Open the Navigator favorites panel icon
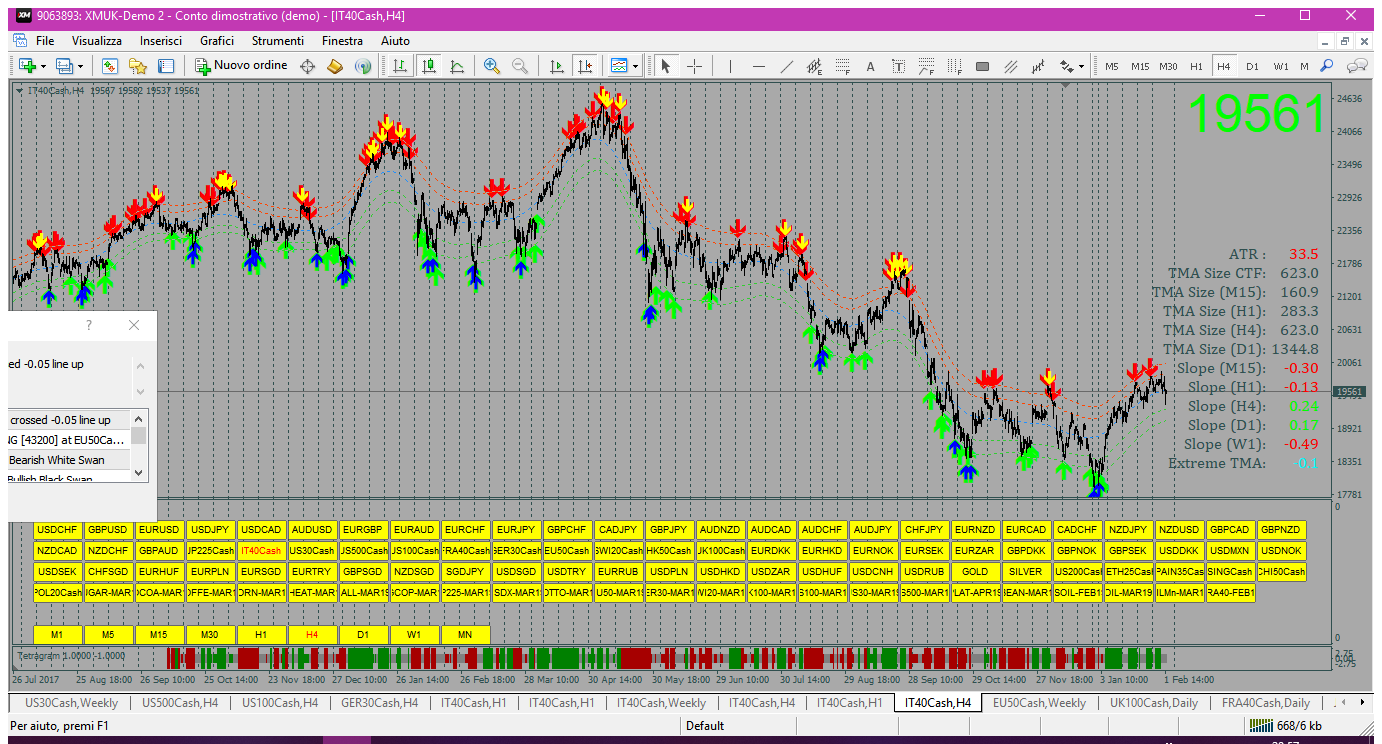Viewport: 1382px width, 744px height. point(138,66)
